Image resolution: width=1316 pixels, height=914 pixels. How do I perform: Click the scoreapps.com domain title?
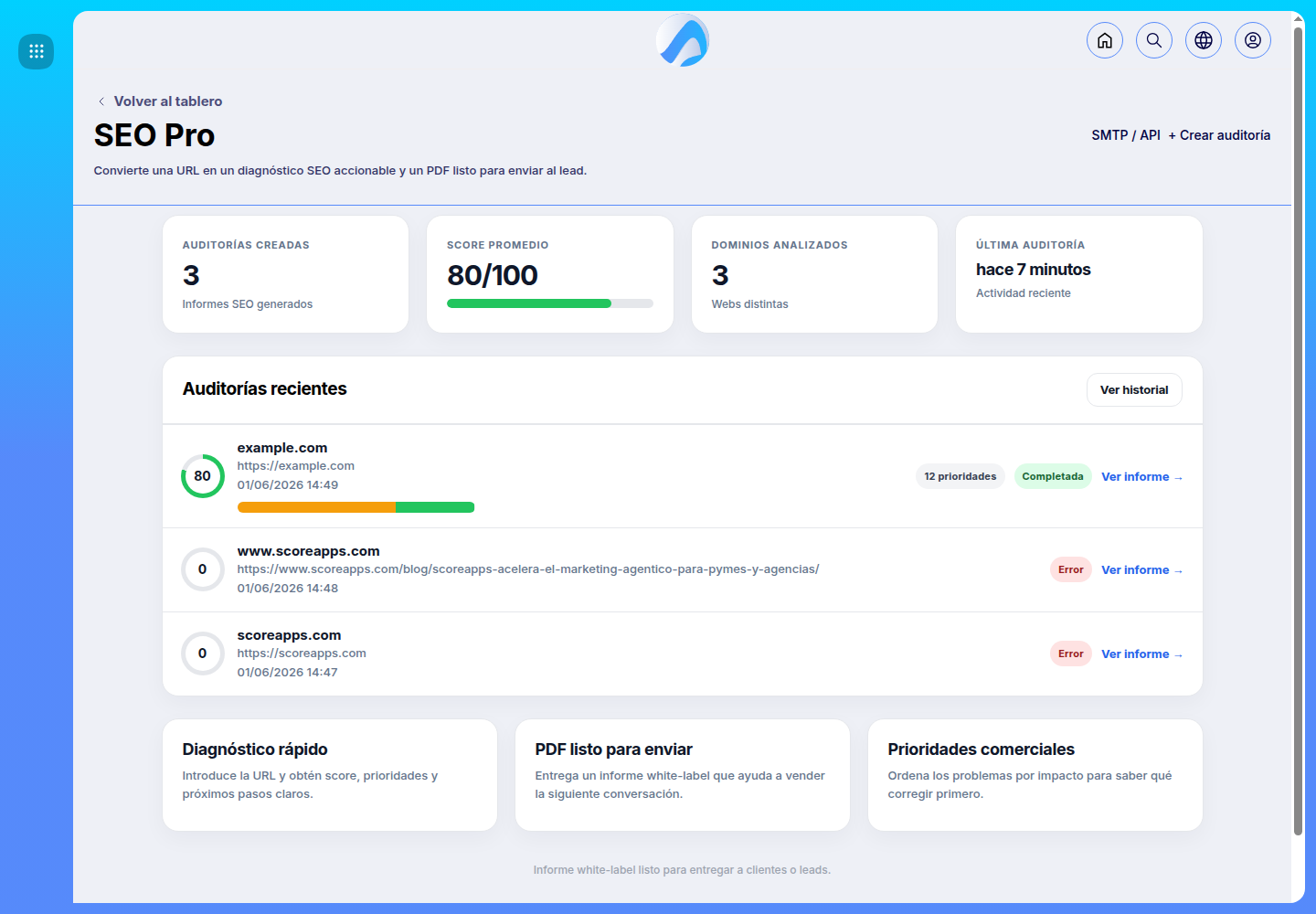tap(290, 635)
